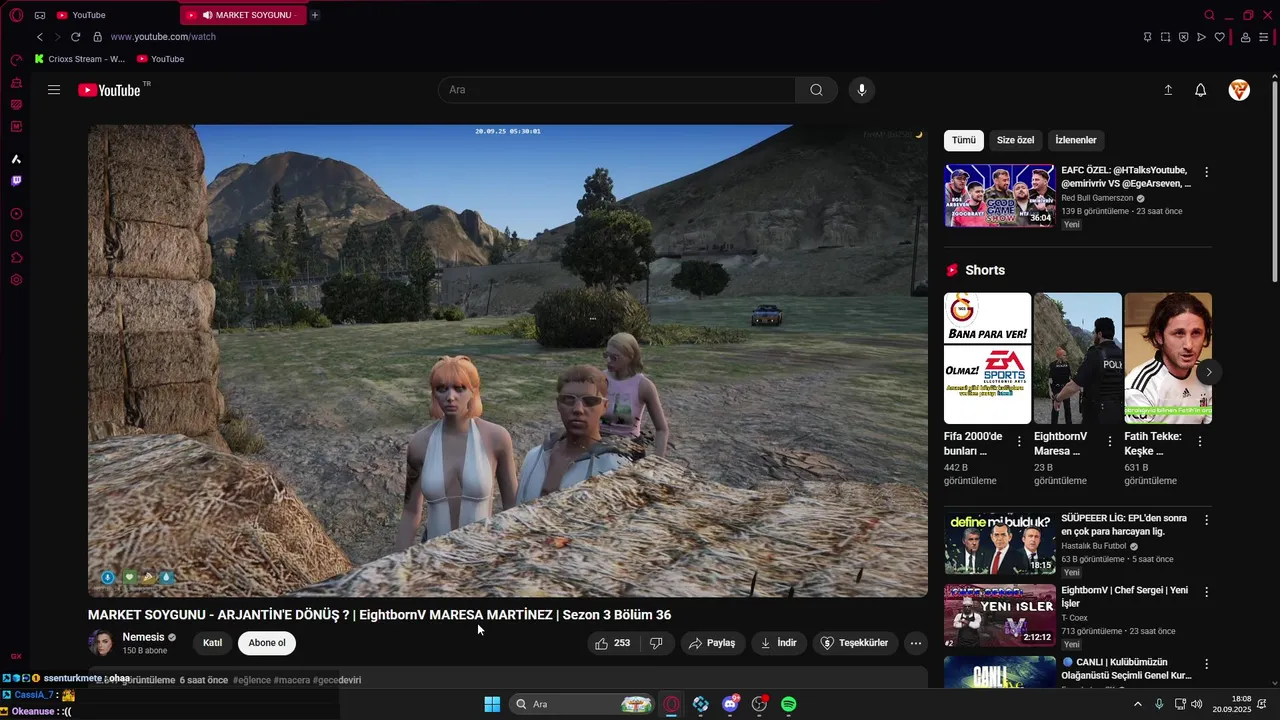This screenshot has height=720, width=1280.
Task: Reload the current page
Action: (75, 37)
